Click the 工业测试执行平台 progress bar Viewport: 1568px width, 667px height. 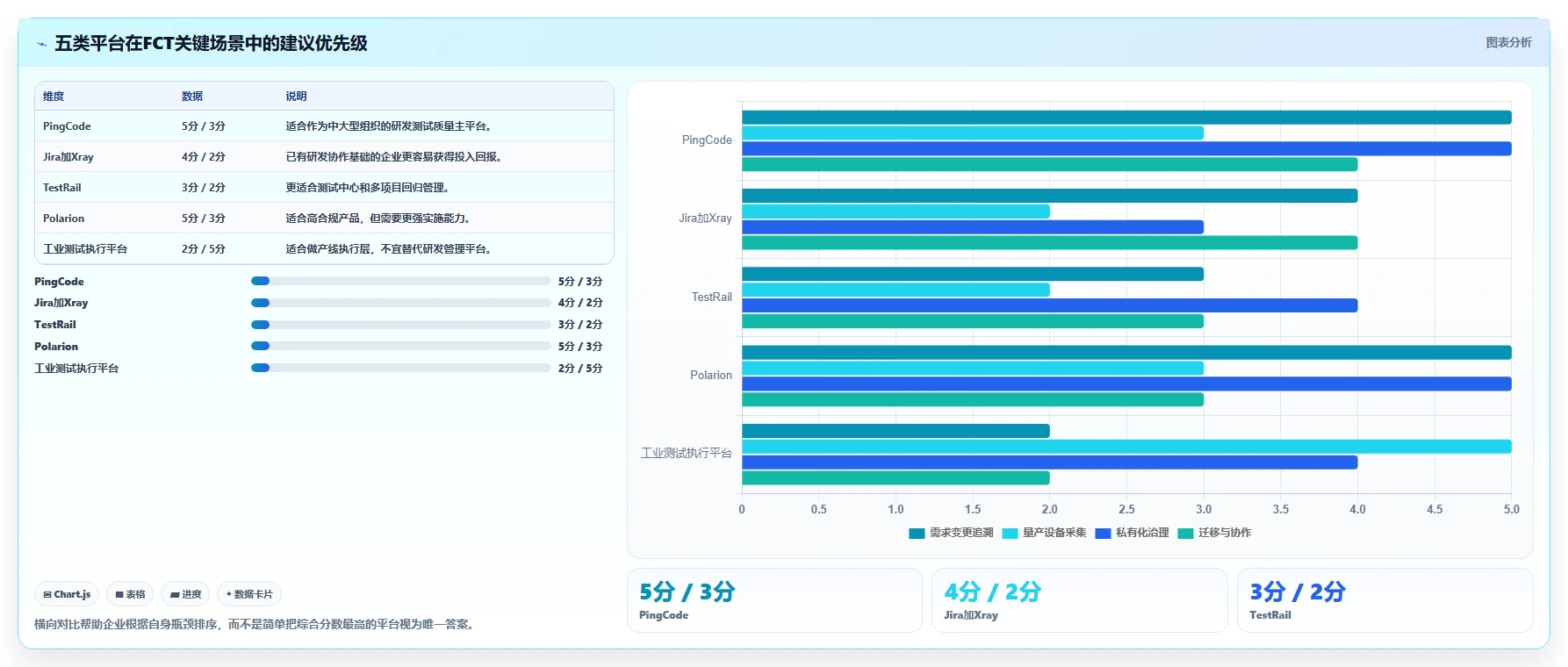click(401, 368)
